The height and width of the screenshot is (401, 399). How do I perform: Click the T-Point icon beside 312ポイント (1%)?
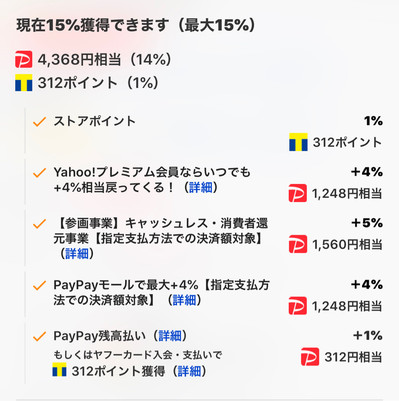pyautogui.click(x=24, y=83)
